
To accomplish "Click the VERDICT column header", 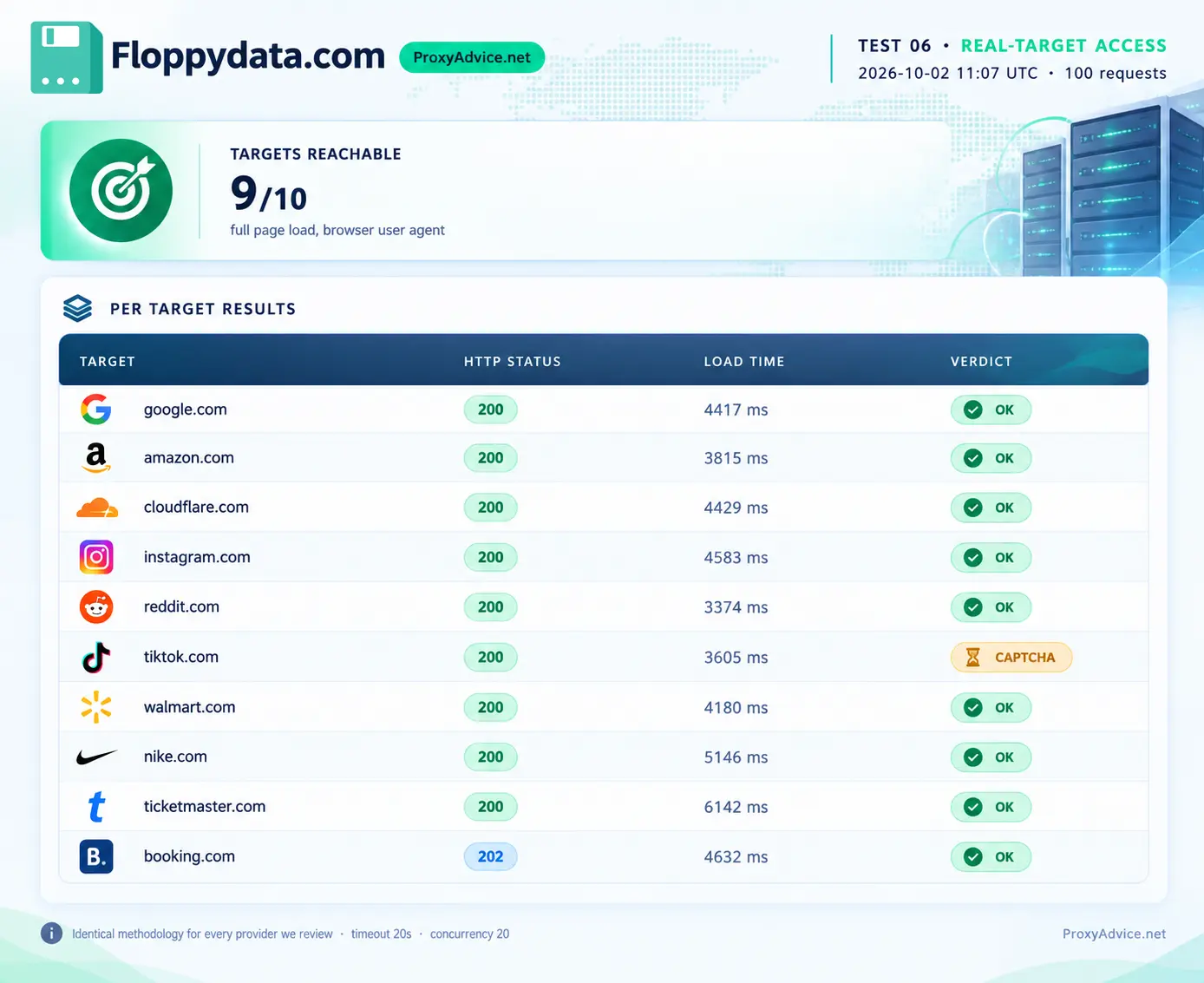I will [x=981, y=361].
